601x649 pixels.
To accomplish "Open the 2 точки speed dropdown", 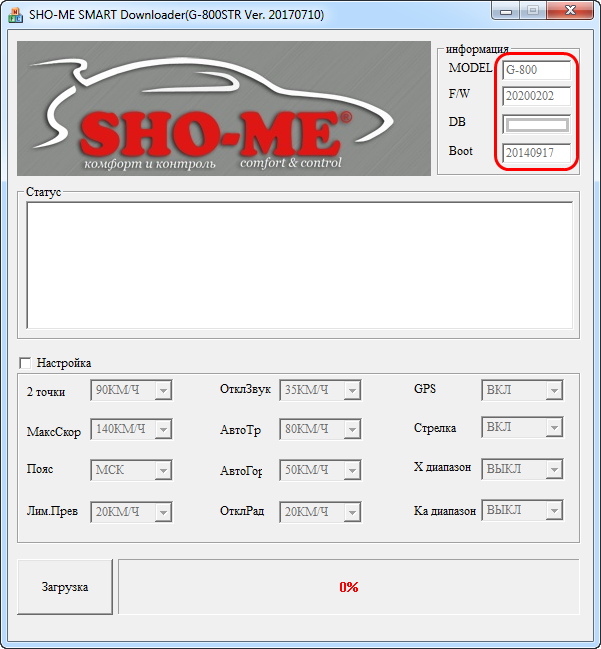I will click(x=131, y=391).
